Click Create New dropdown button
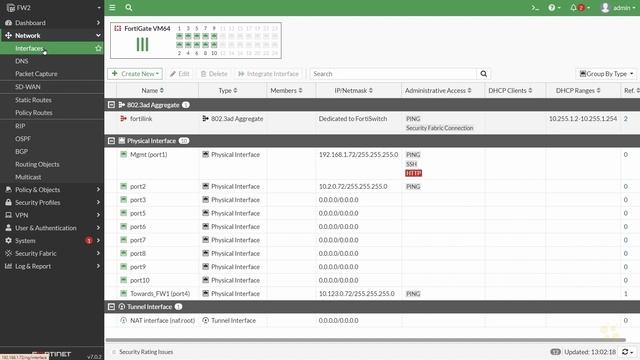The height and width of the screenshot is (360, 640). tap(135, 74)
